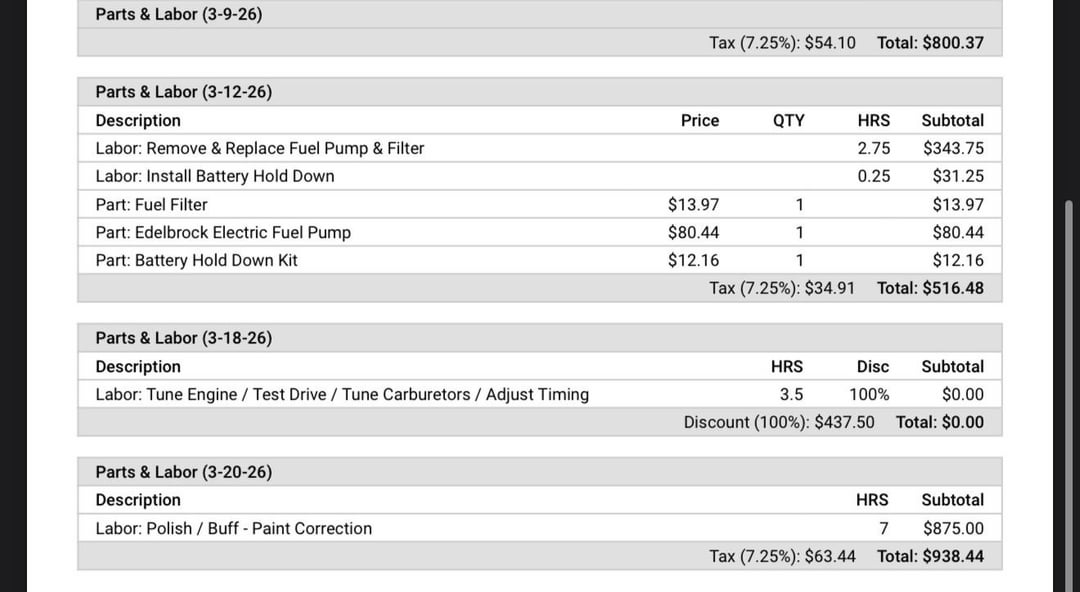The image size is (1080, 592).
Task: Click the vertical scrollbar on the right edge
Action: coord(1069,350)
